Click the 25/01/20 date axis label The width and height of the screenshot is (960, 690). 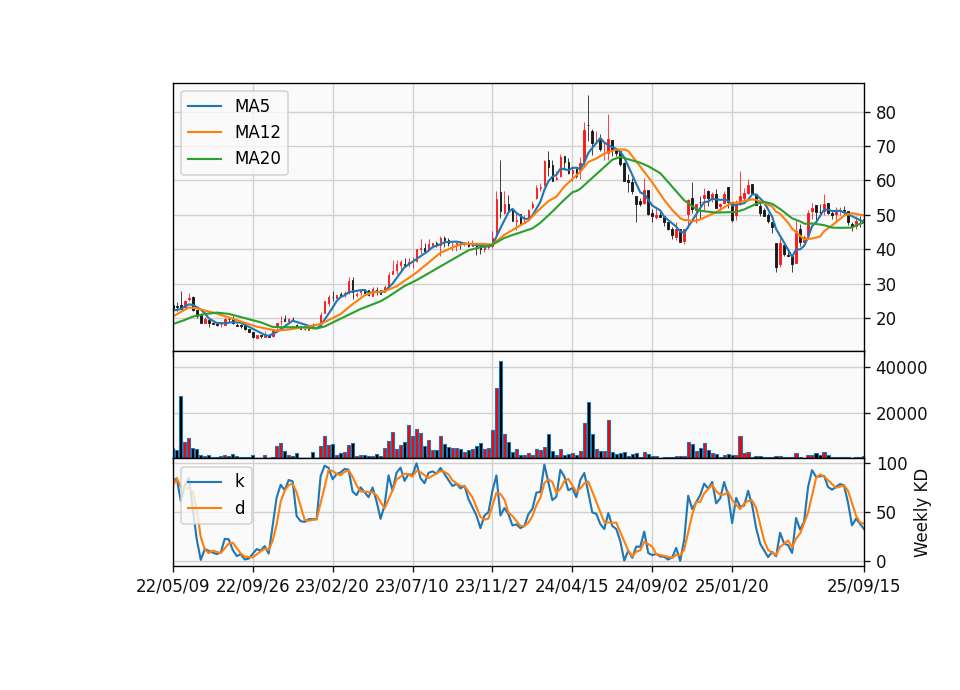click(x=732, y=586)
